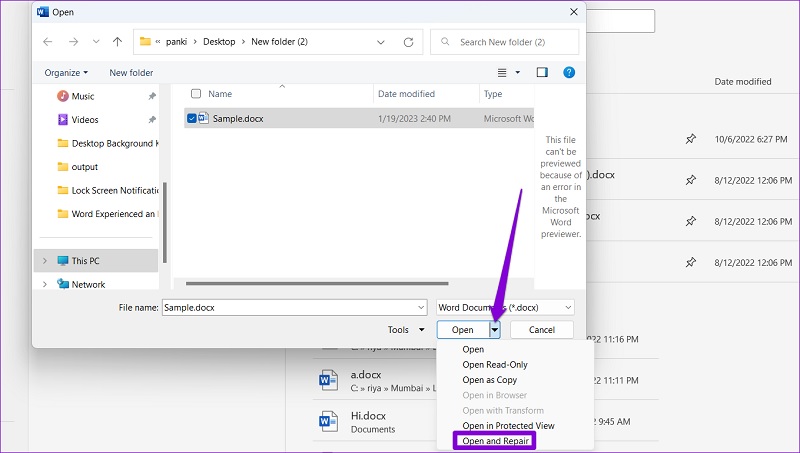Open the Word Documents file type dropdown
Image resolution: width=800 pixels, height=453 pixels.
tap(506, 308)
